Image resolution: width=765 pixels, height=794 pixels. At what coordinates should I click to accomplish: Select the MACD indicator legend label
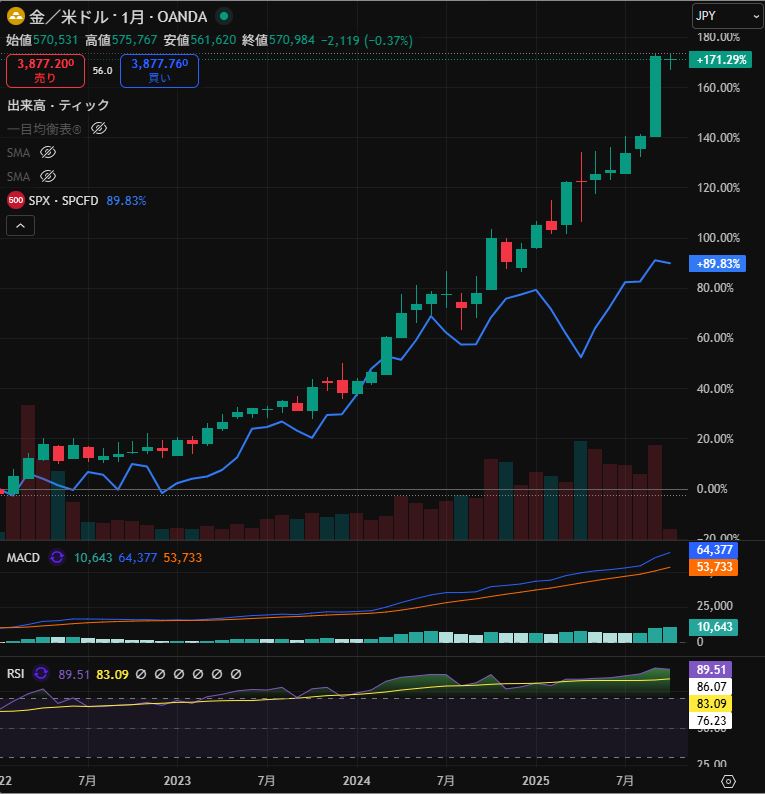point(23,557)
